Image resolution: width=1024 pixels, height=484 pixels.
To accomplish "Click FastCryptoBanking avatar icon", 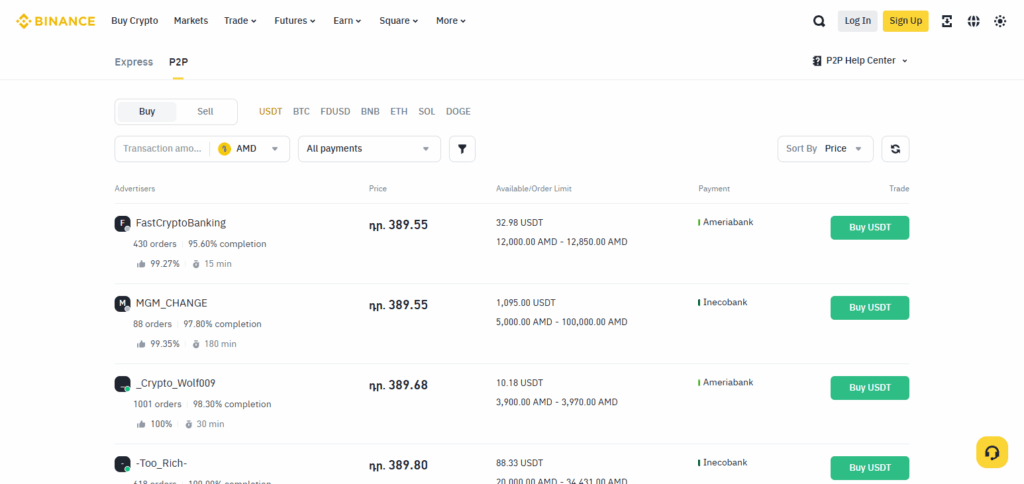I will pos(122,223).
